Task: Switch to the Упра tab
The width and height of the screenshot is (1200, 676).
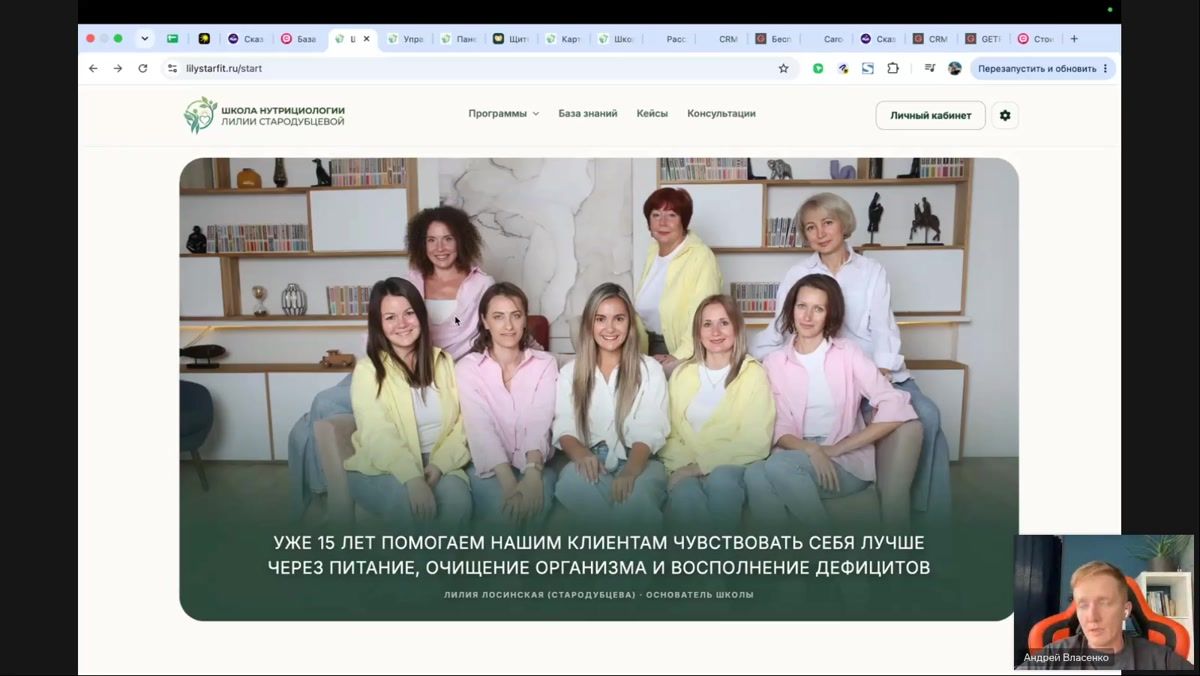Action: pos(405,39)
